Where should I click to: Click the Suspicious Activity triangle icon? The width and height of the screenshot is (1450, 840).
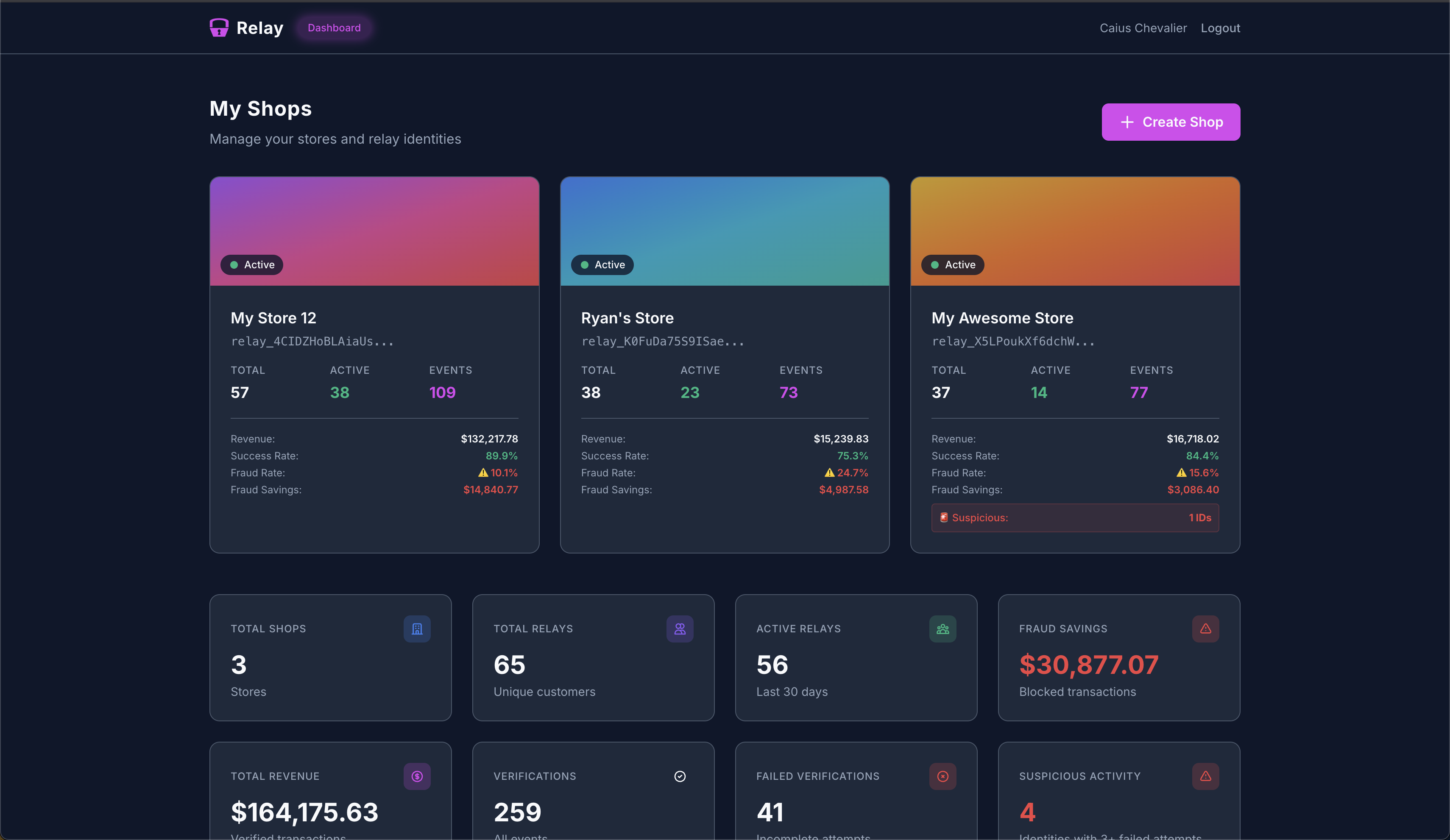click(1205, 776)
